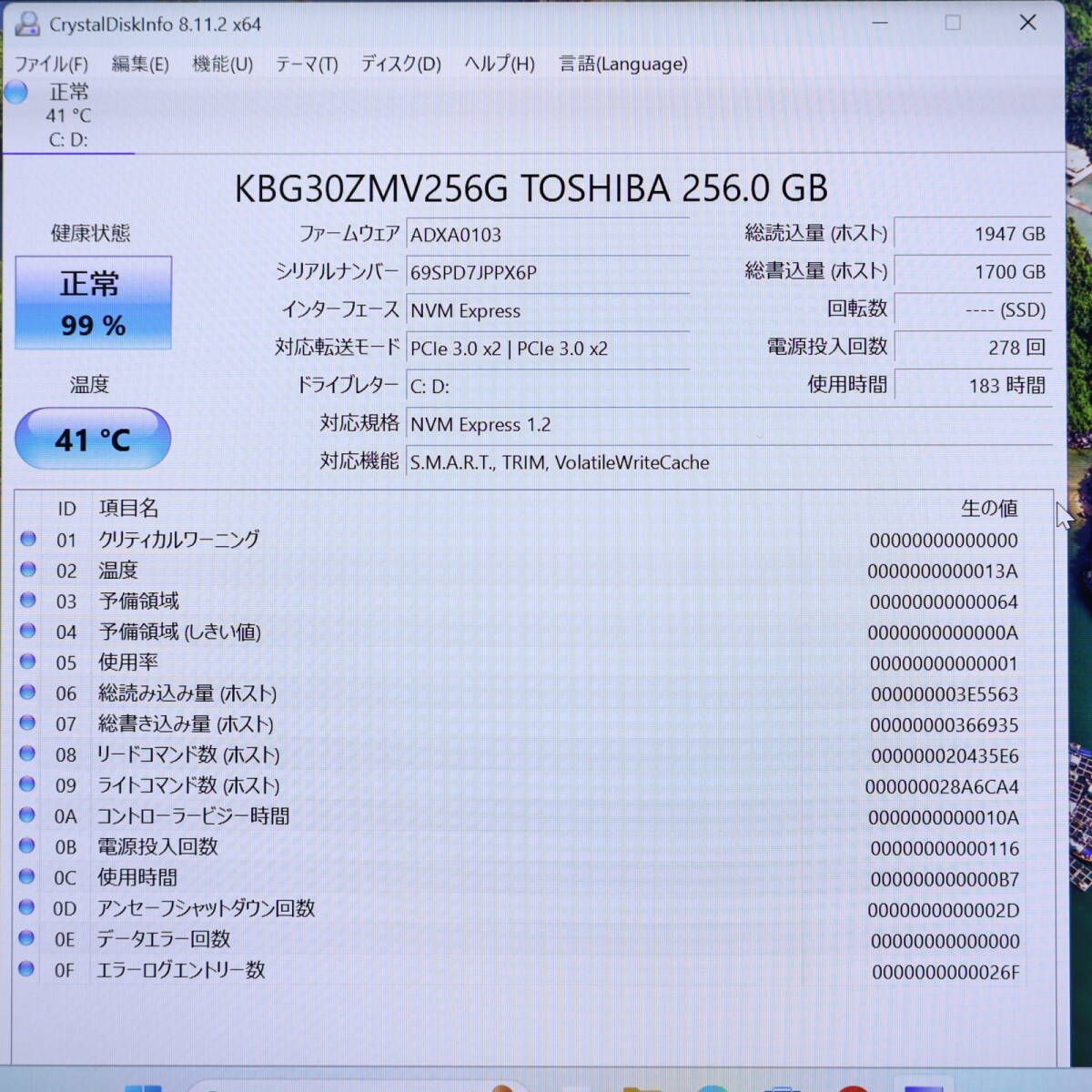This screenshot has width=1092, height=1092.
Task: Click raw value 000000028A6CA4
Action: [942, 787]
